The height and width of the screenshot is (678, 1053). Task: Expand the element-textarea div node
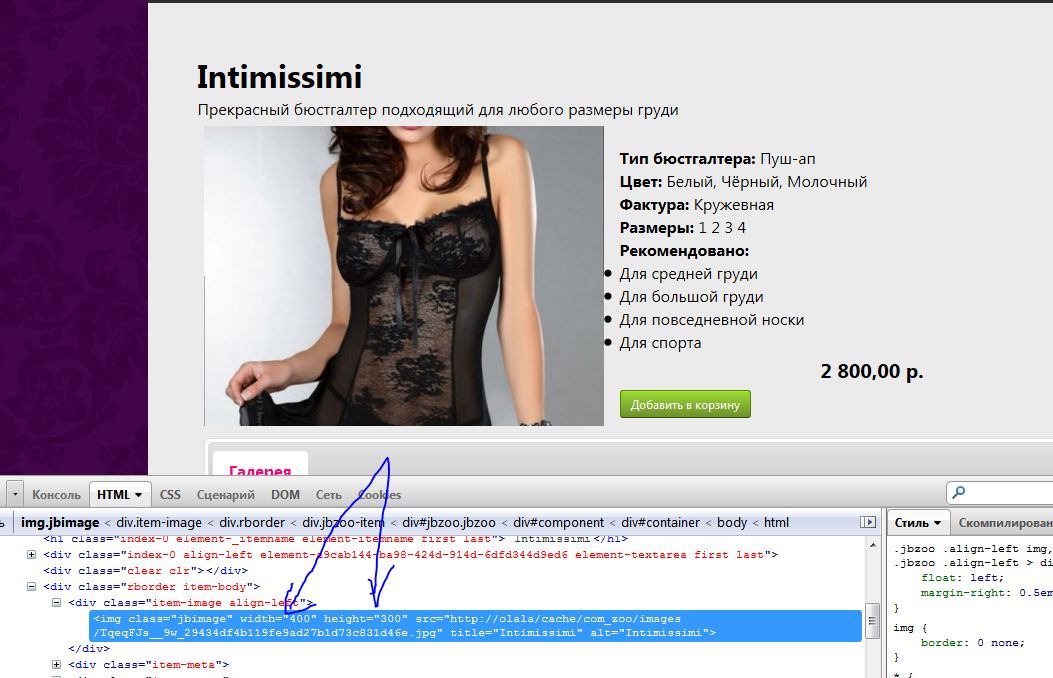(x=31, y=554)
